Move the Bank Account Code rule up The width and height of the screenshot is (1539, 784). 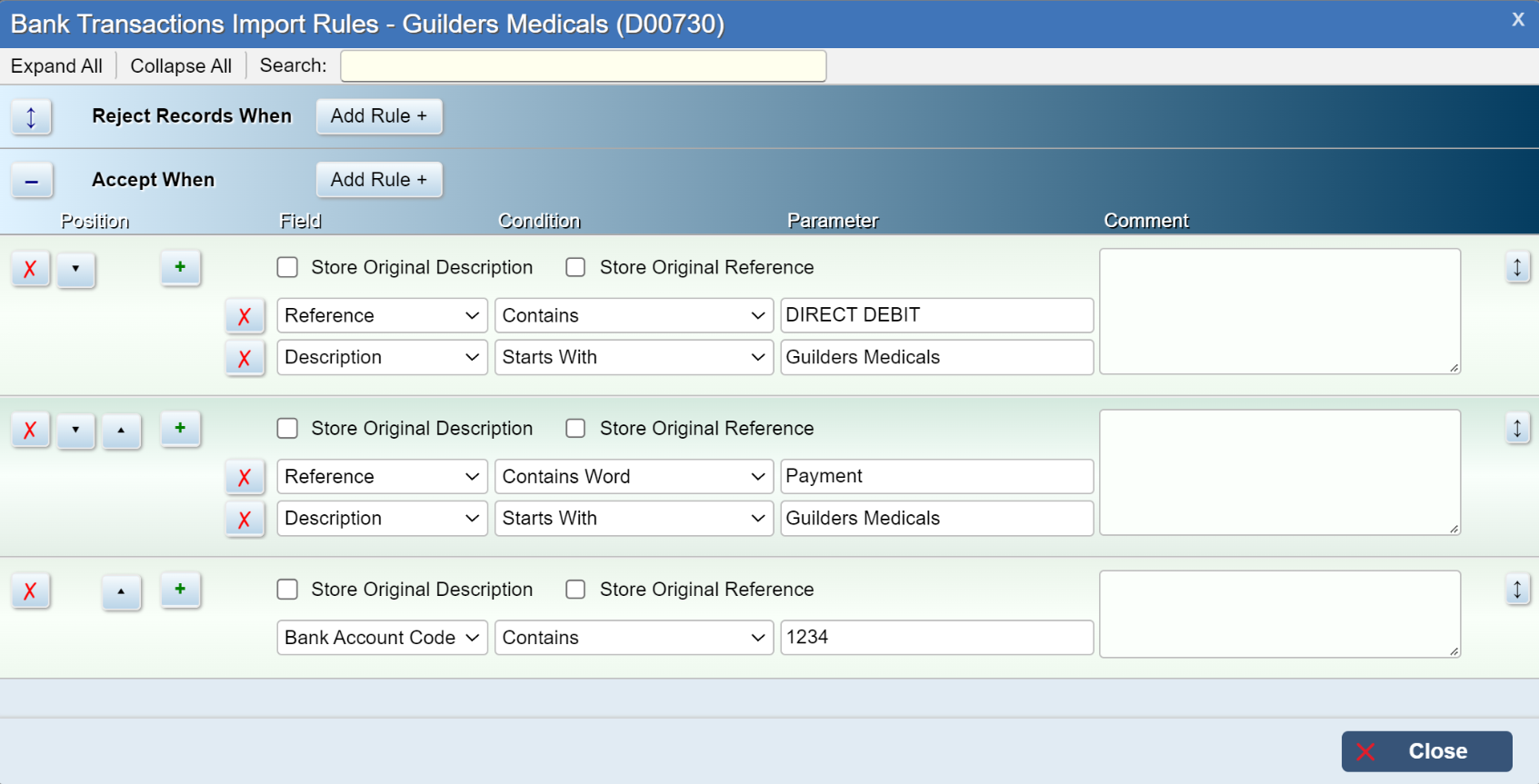click(x=121, y=591)
